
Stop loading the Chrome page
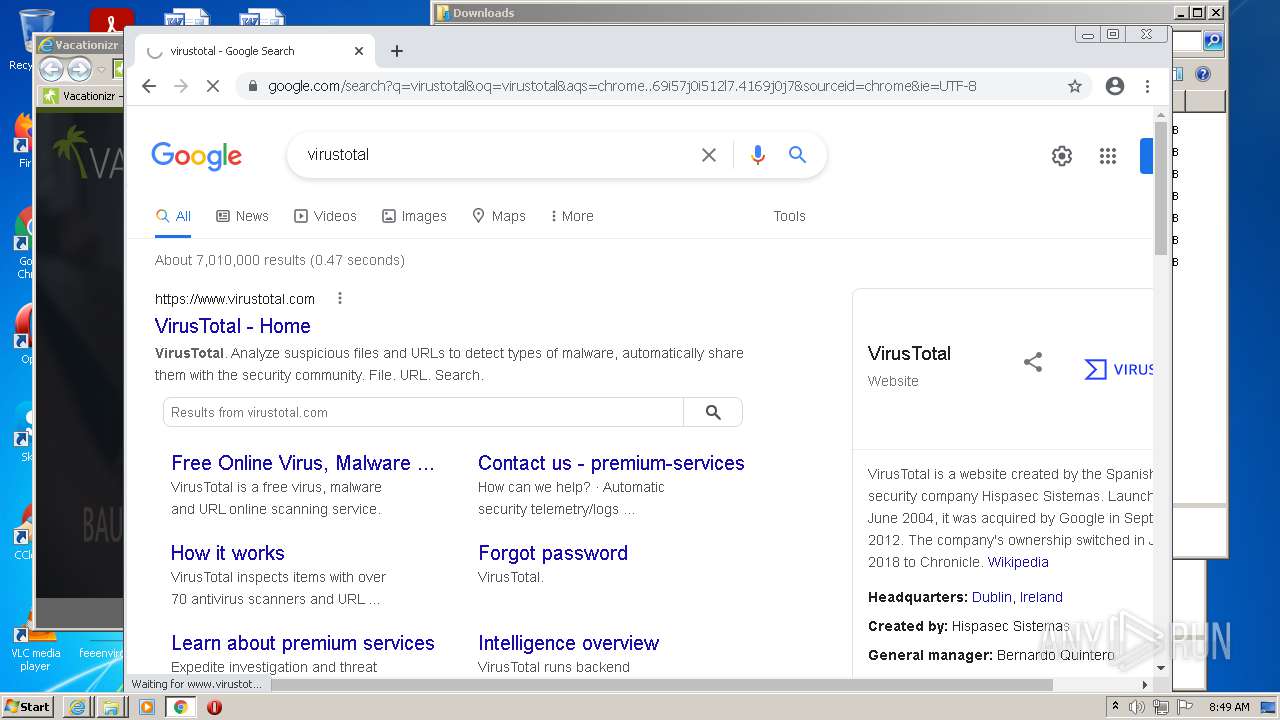212,86
